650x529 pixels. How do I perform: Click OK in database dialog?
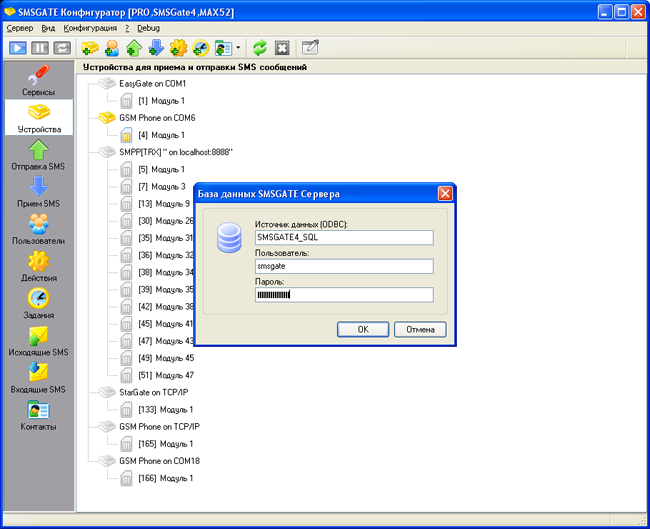point(363,330)
